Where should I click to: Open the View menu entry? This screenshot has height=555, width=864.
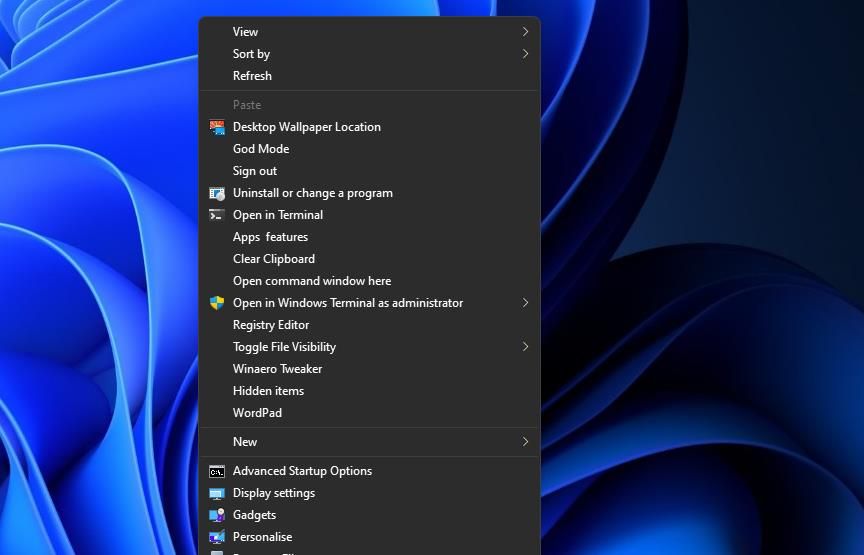pyautogui.click(x=369, y=32)
